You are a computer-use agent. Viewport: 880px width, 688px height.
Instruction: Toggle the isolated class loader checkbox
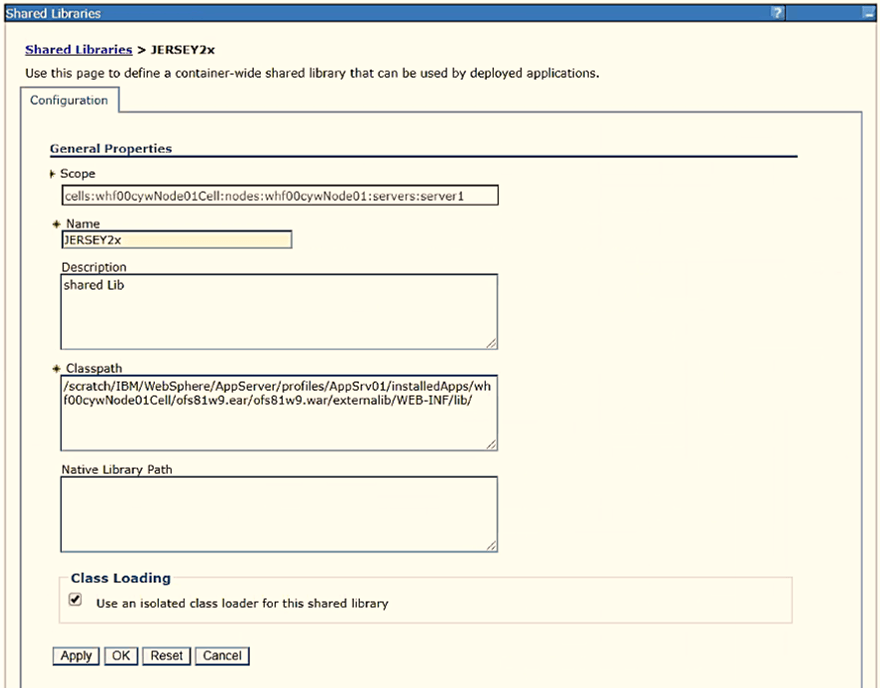click(x=75, y=599)
